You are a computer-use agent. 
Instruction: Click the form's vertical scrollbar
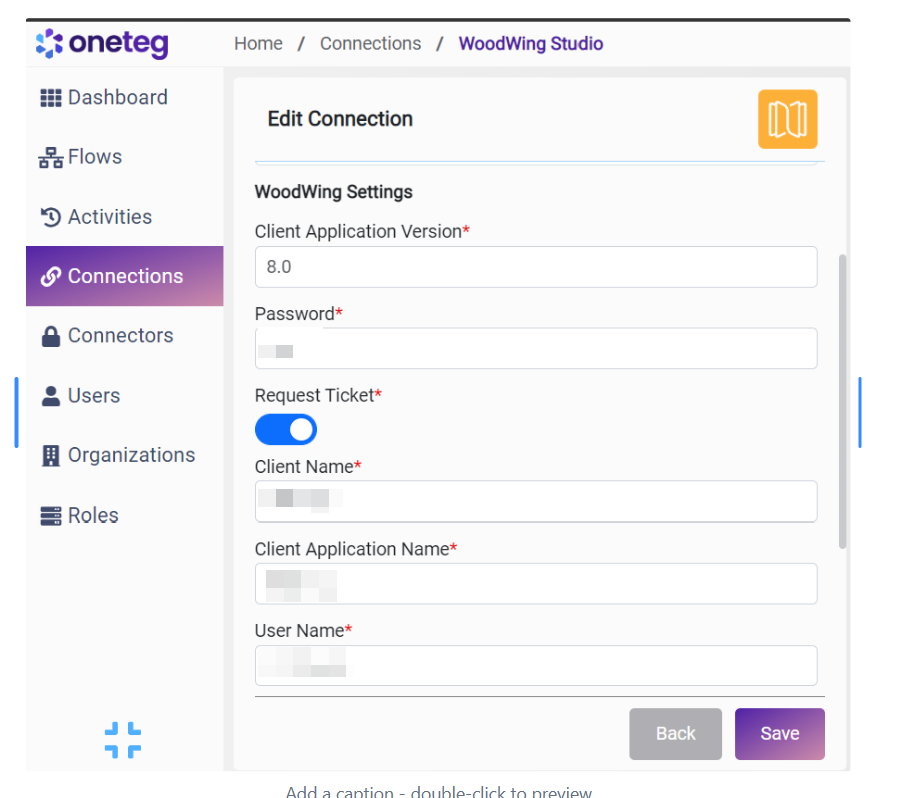(x=842, y=400)
